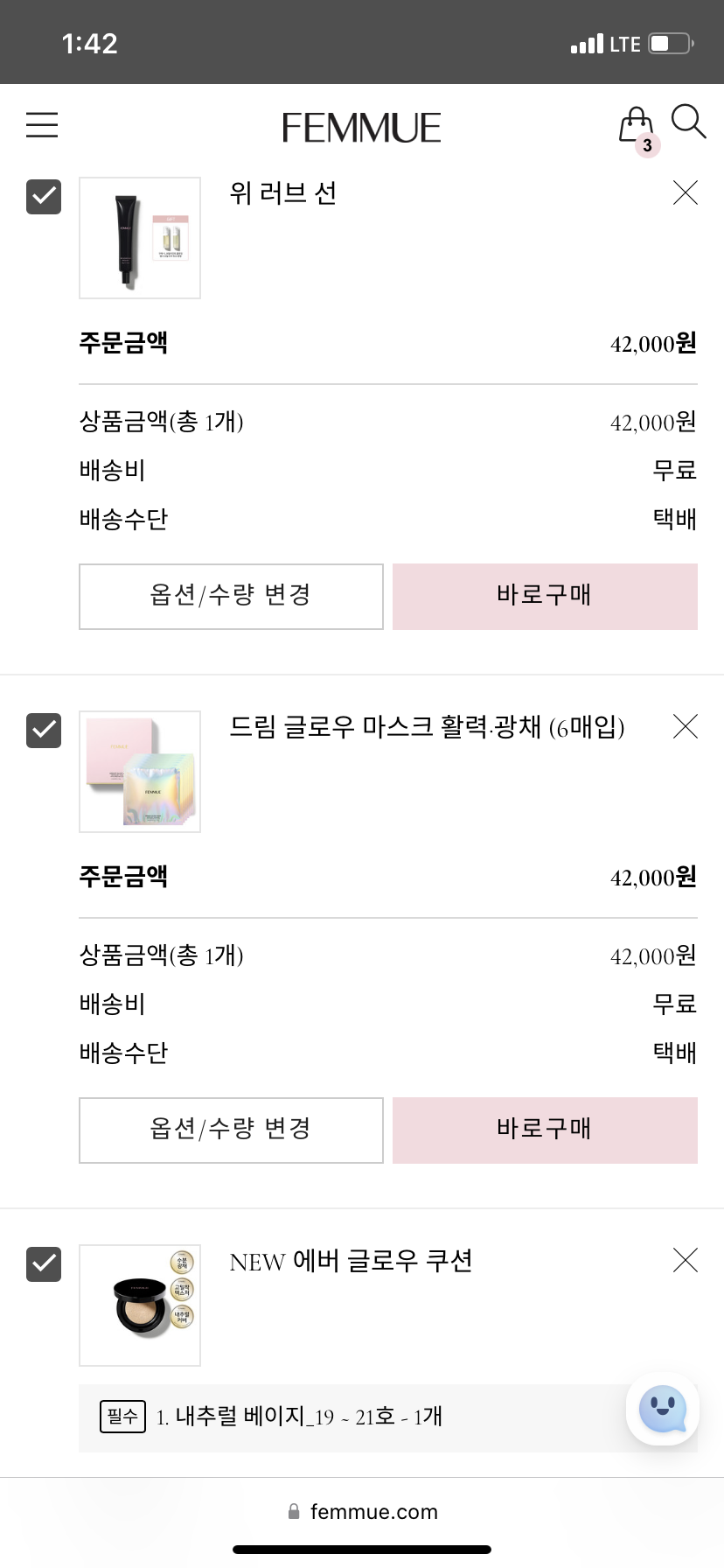The image size is (724, 1568).
Task: Remove 드림 글로우 마스크 item with X
Action: coord(686,726)
